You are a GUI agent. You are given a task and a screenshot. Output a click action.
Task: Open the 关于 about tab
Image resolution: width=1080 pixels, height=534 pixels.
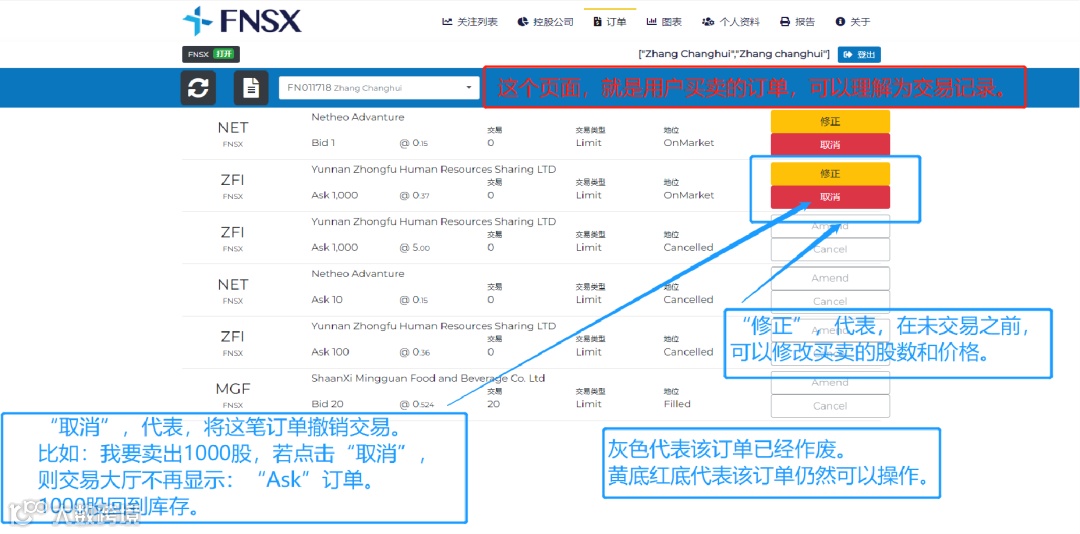tap(853, 22)
